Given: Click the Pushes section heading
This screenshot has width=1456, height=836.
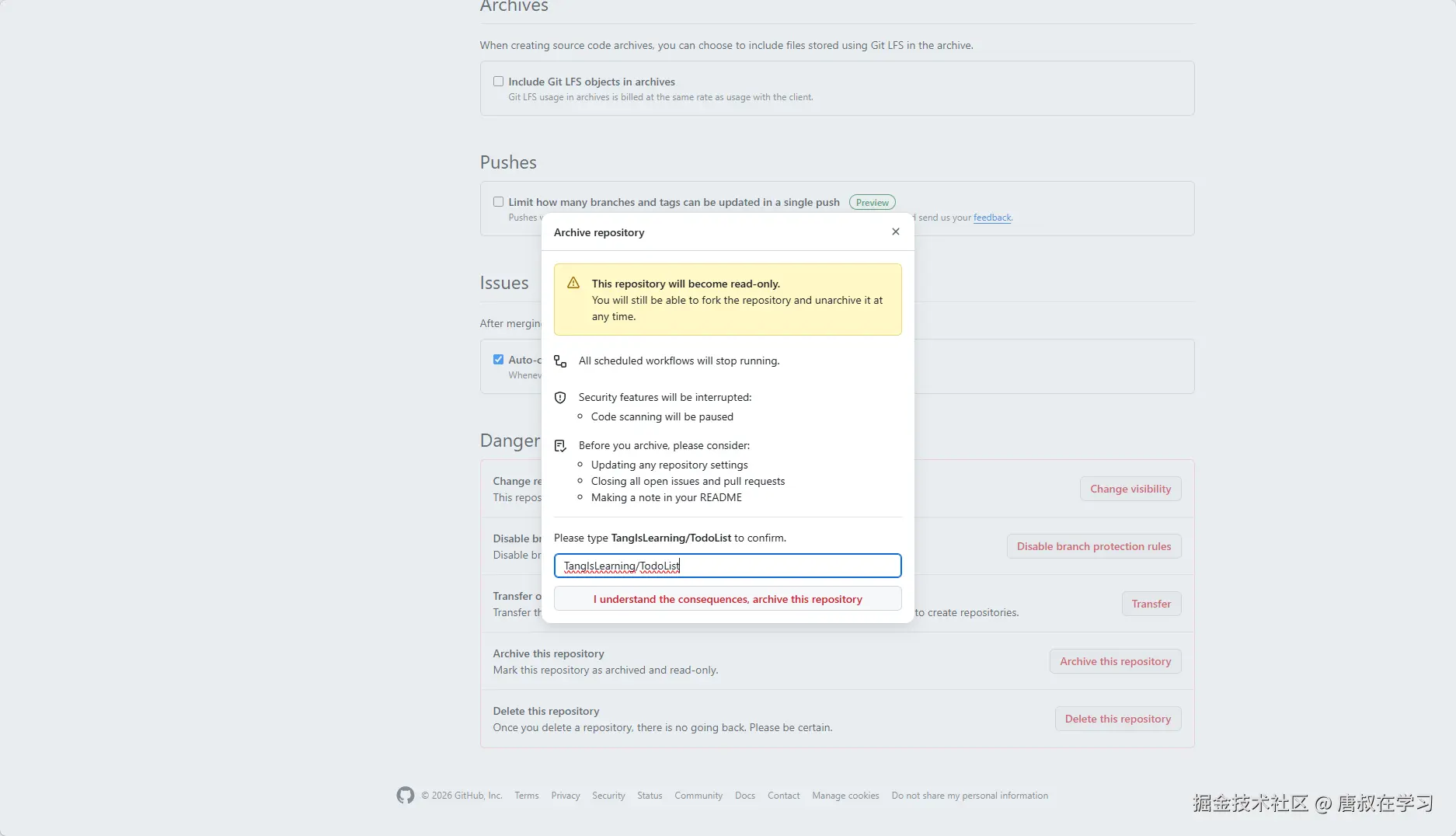Looking at the screenshot, I should click(x=508, y=162).
